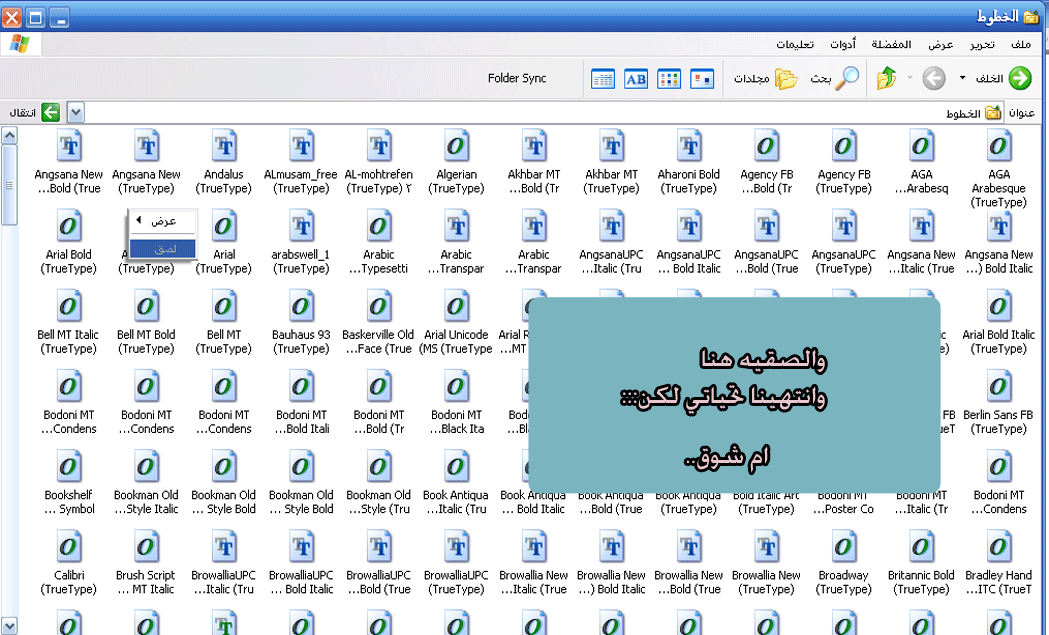Switch to List view in toolbar
This screenshot has width=1049, height=635.
(x=669, y=79)
